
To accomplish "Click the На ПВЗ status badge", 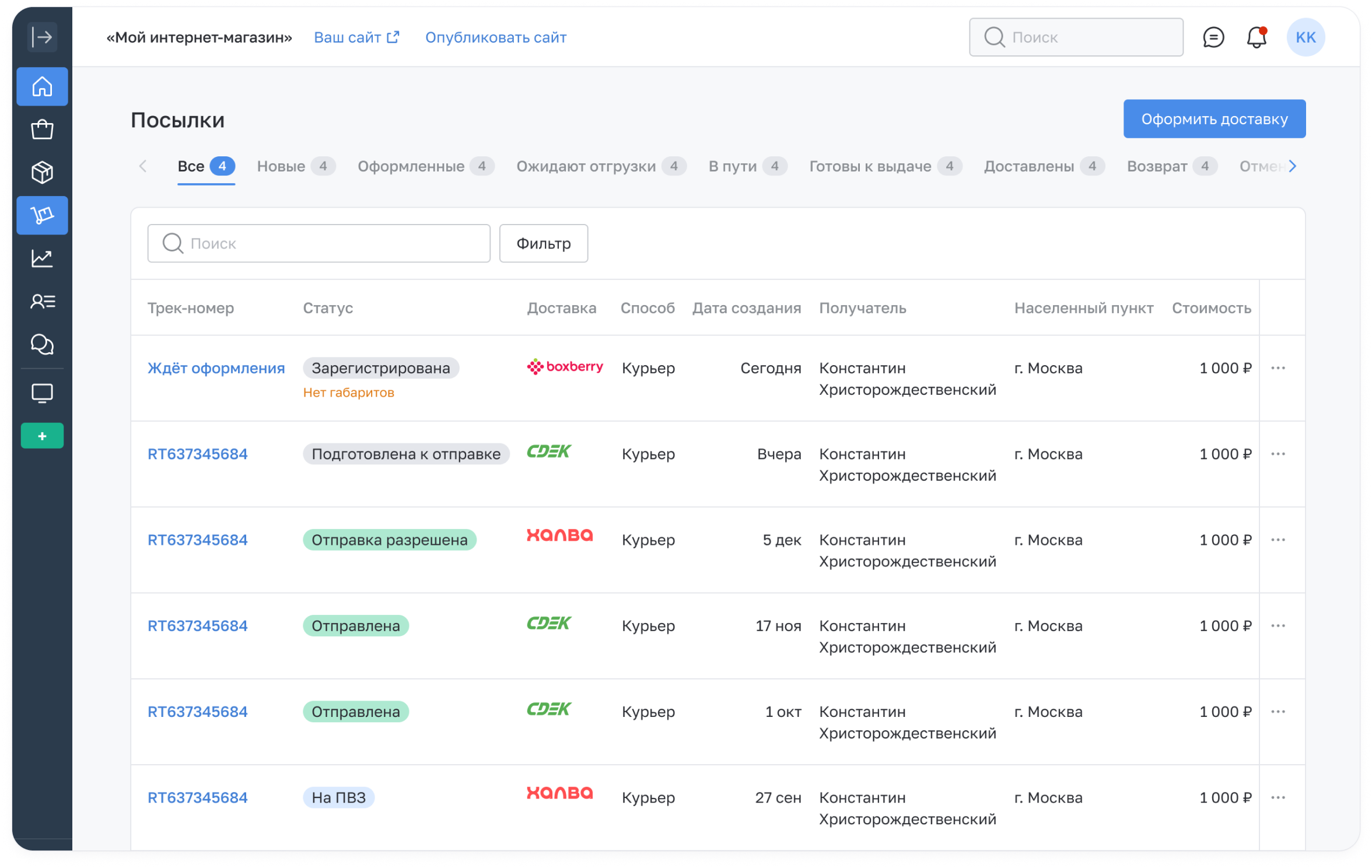I will pos(338,797).
